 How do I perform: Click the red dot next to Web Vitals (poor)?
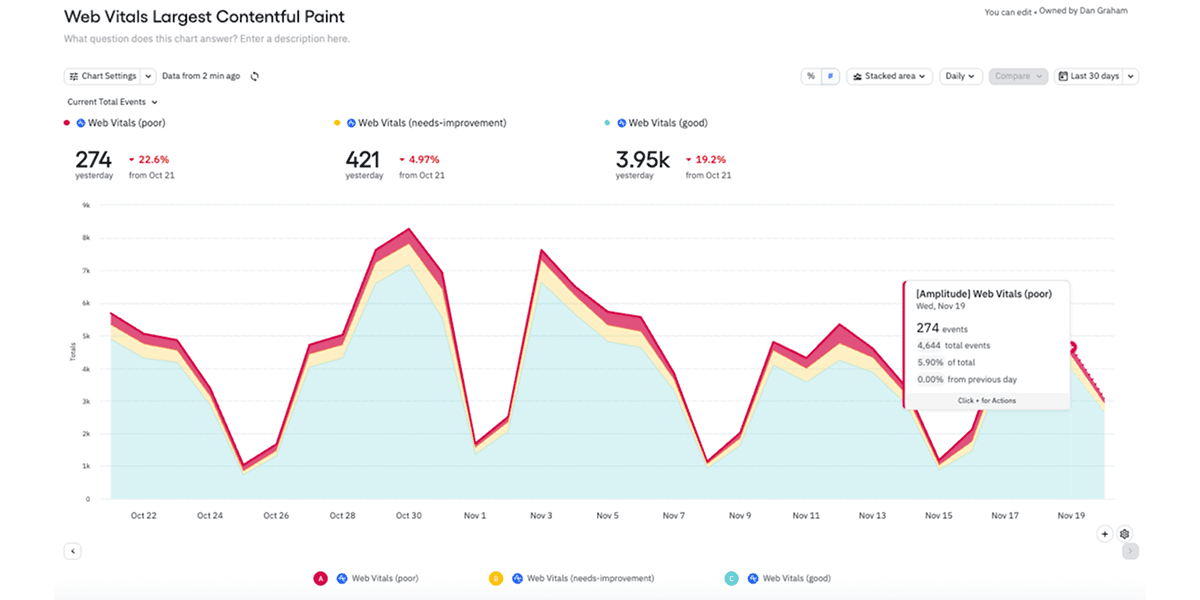[x=67, y=123]
